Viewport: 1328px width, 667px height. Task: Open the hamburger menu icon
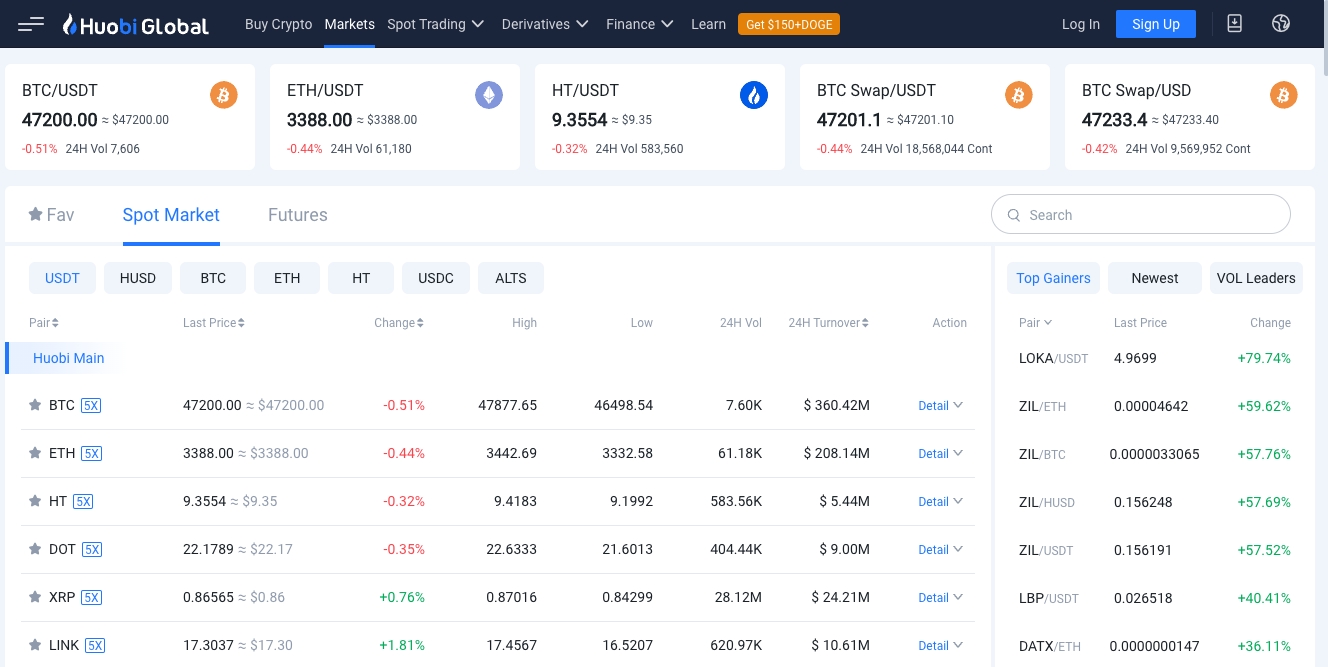31,24
